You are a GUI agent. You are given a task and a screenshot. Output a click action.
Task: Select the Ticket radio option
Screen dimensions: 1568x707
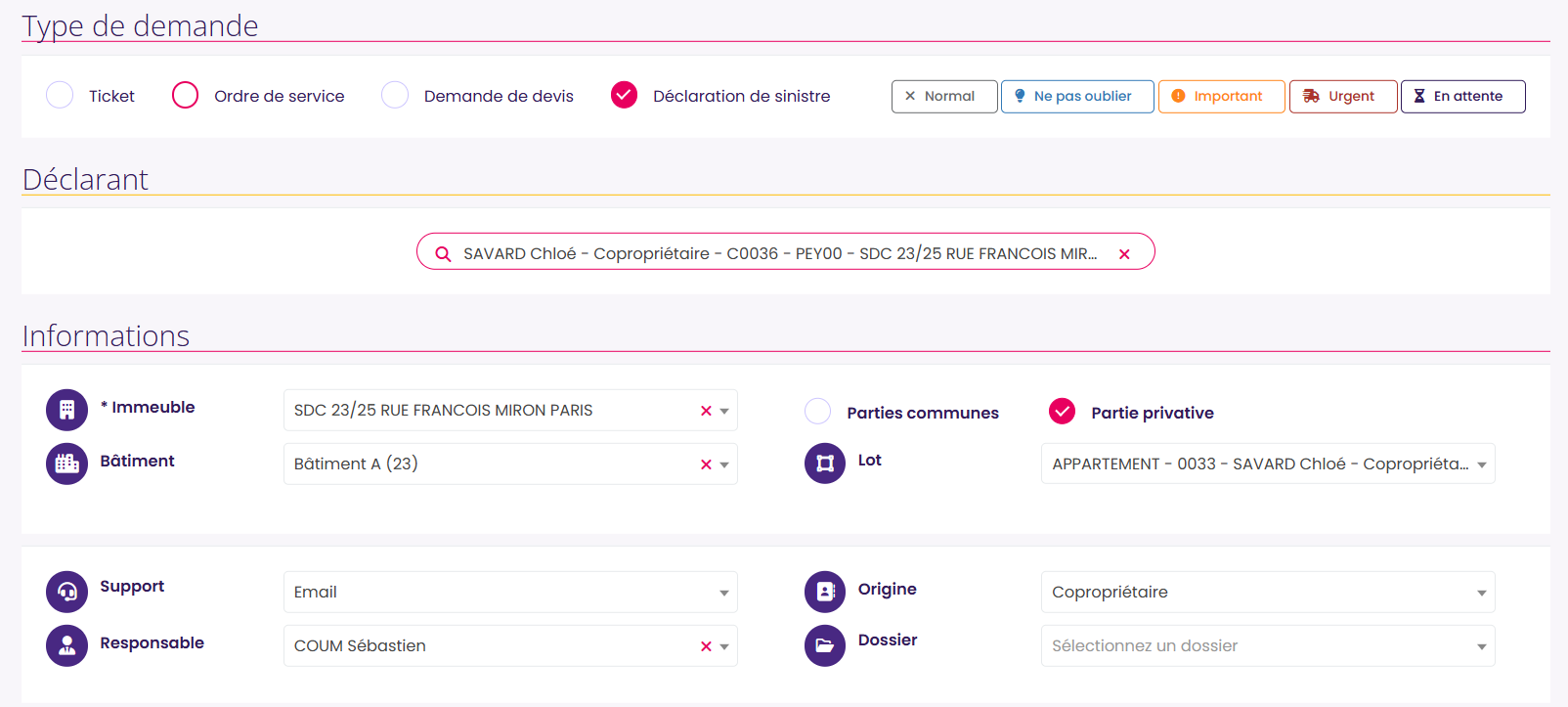coord(60,95)
